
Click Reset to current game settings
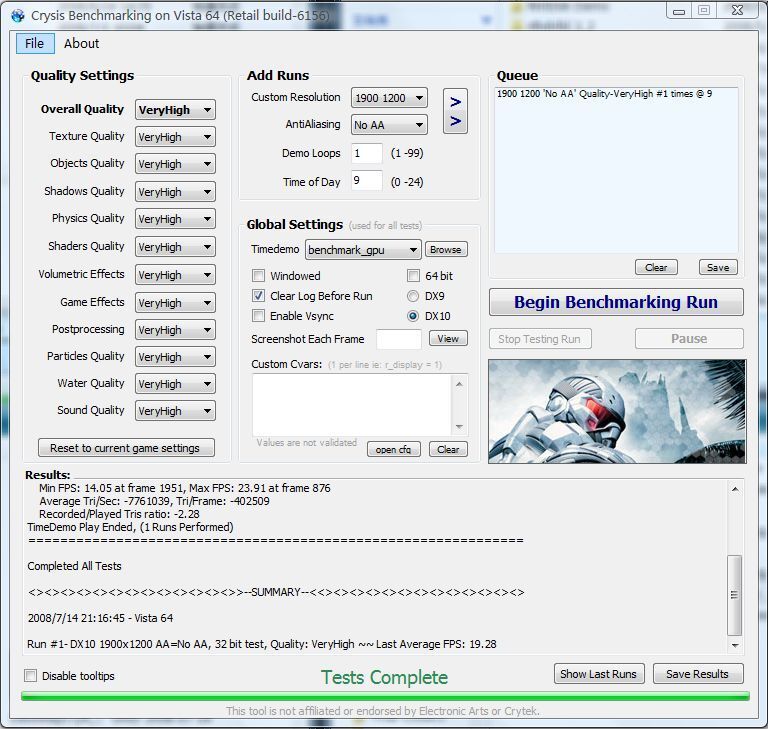pyautogui.click(x=126, y=448)
